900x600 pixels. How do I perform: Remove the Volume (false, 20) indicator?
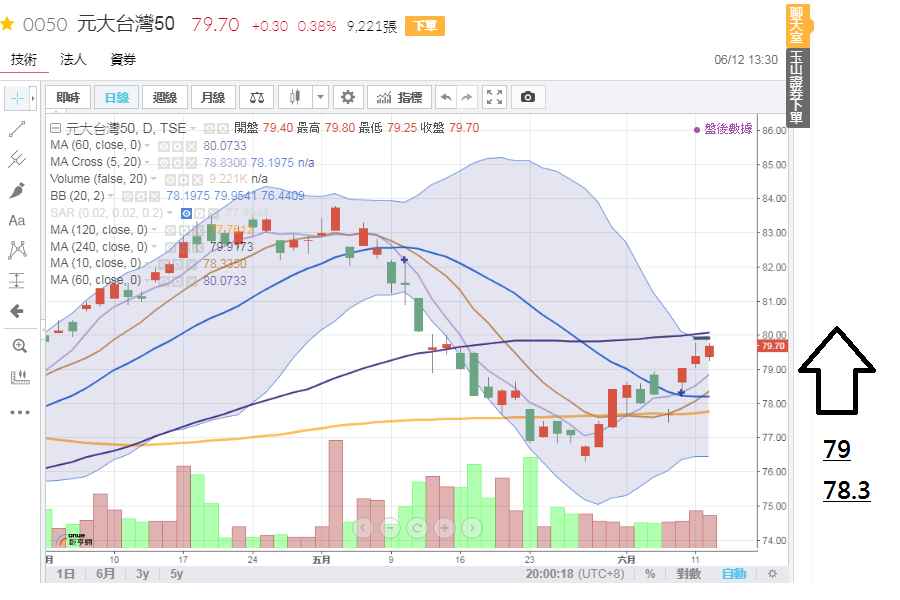point(197,179)
